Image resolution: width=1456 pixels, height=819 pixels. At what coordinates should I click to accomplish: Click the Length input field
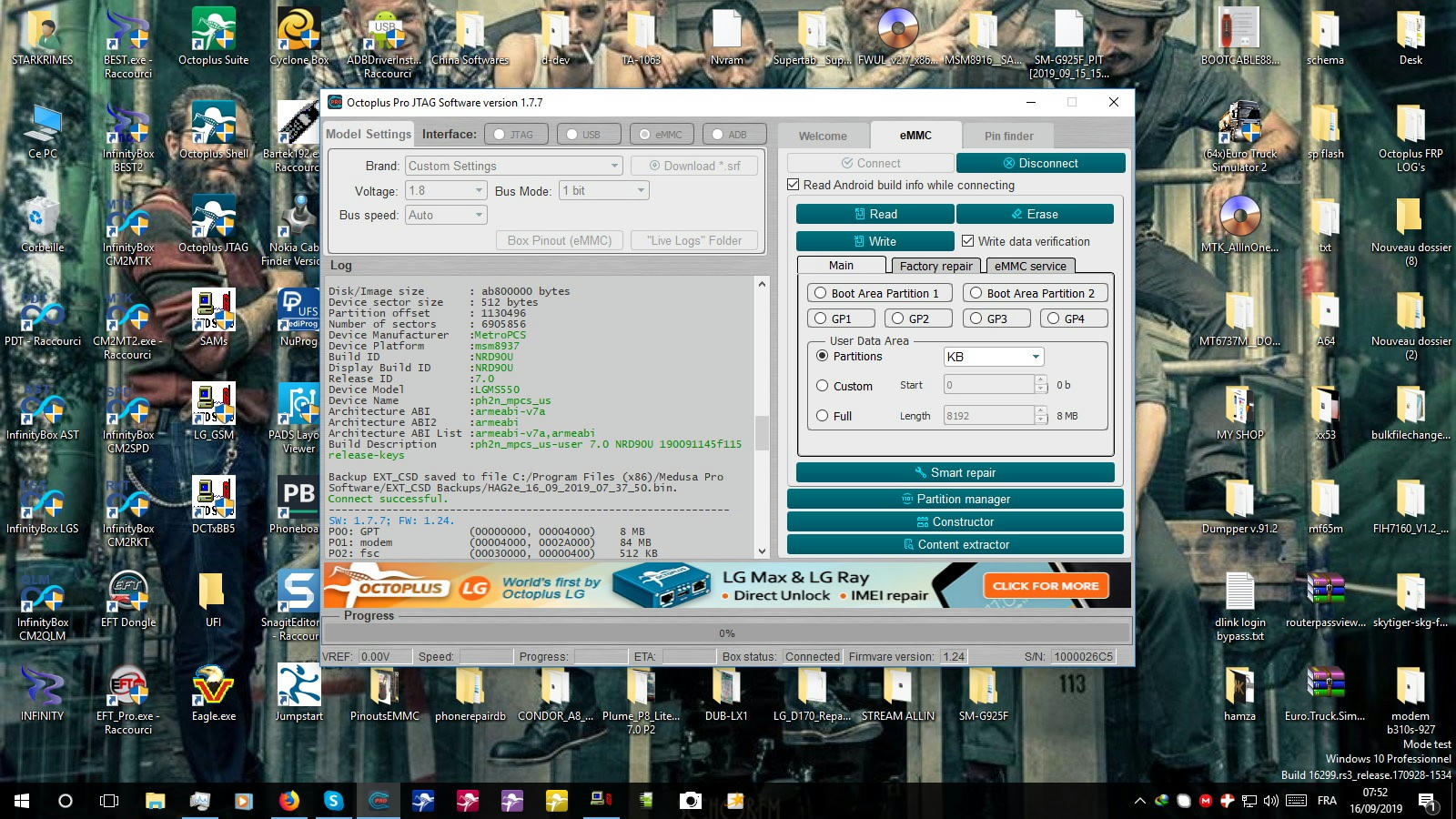tap(989, 415)
